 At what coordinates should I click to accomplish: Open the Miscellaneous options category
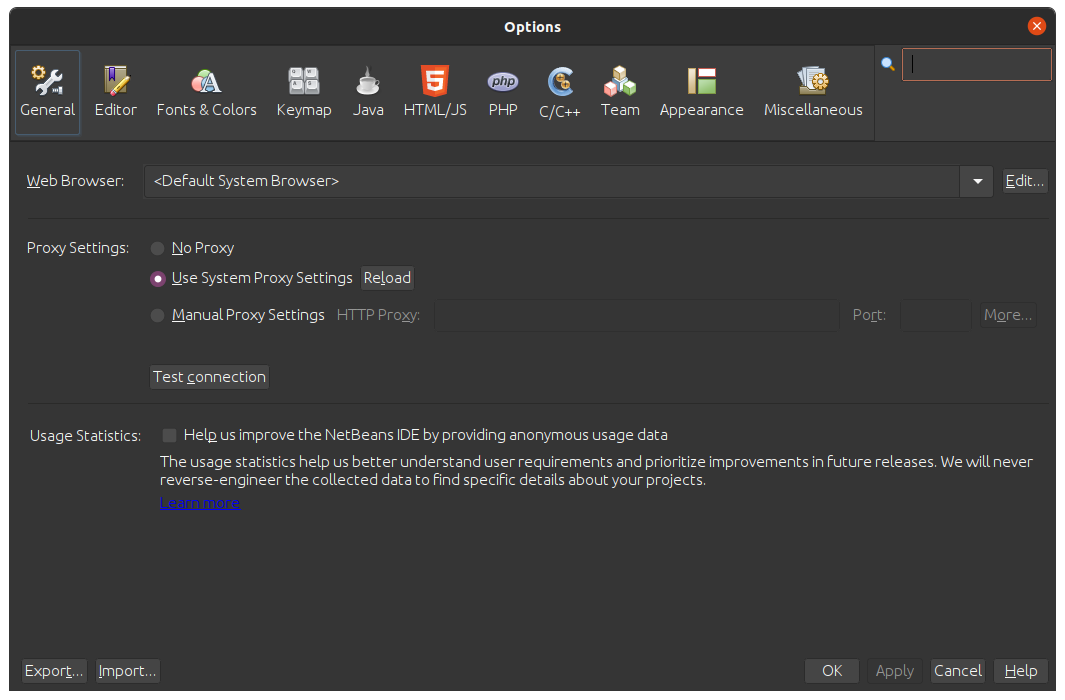point(813,92)
